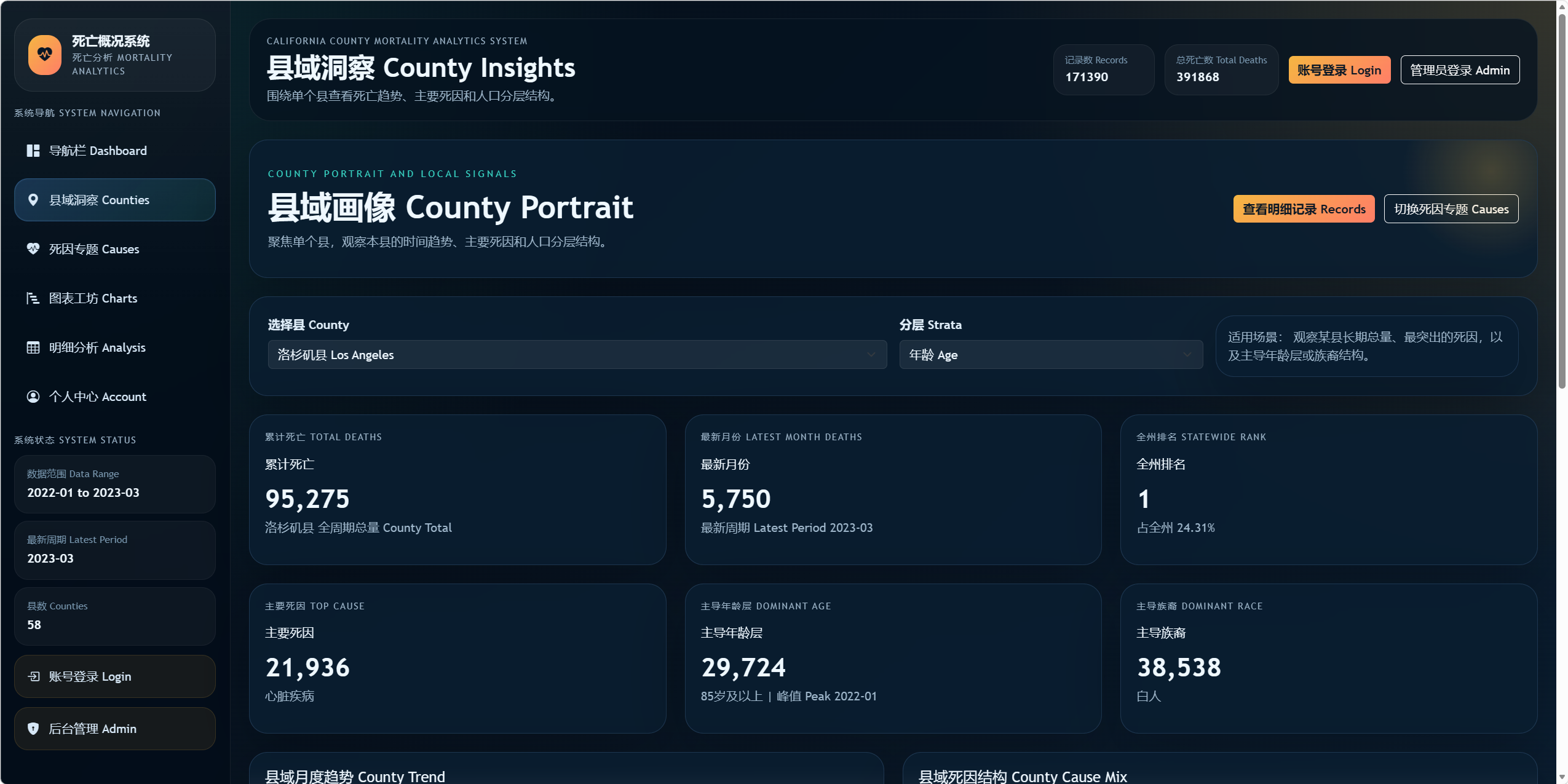The height and width of the screenshot is (784, 1568).
Task: Click the Counties map pin icon
Action: (x=33, y=200)
